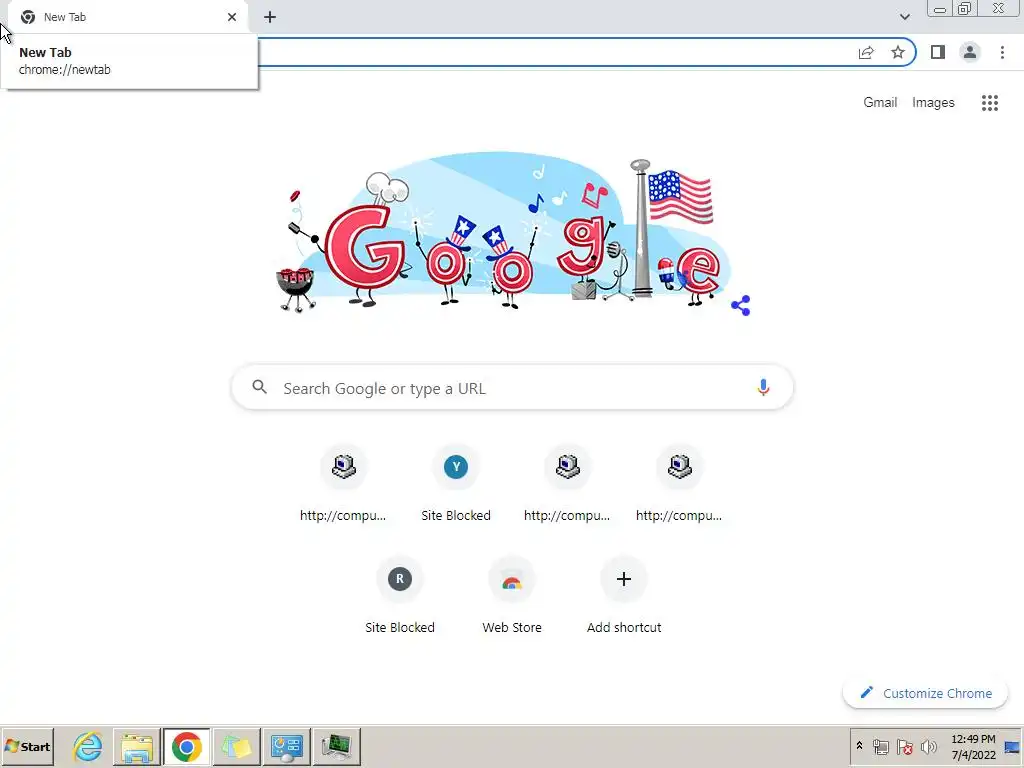This screenshot has width=1024, height=768.
Task: Open Chrome's three-dot menu
Action: pyautogui.click(x=1002, y=52)
